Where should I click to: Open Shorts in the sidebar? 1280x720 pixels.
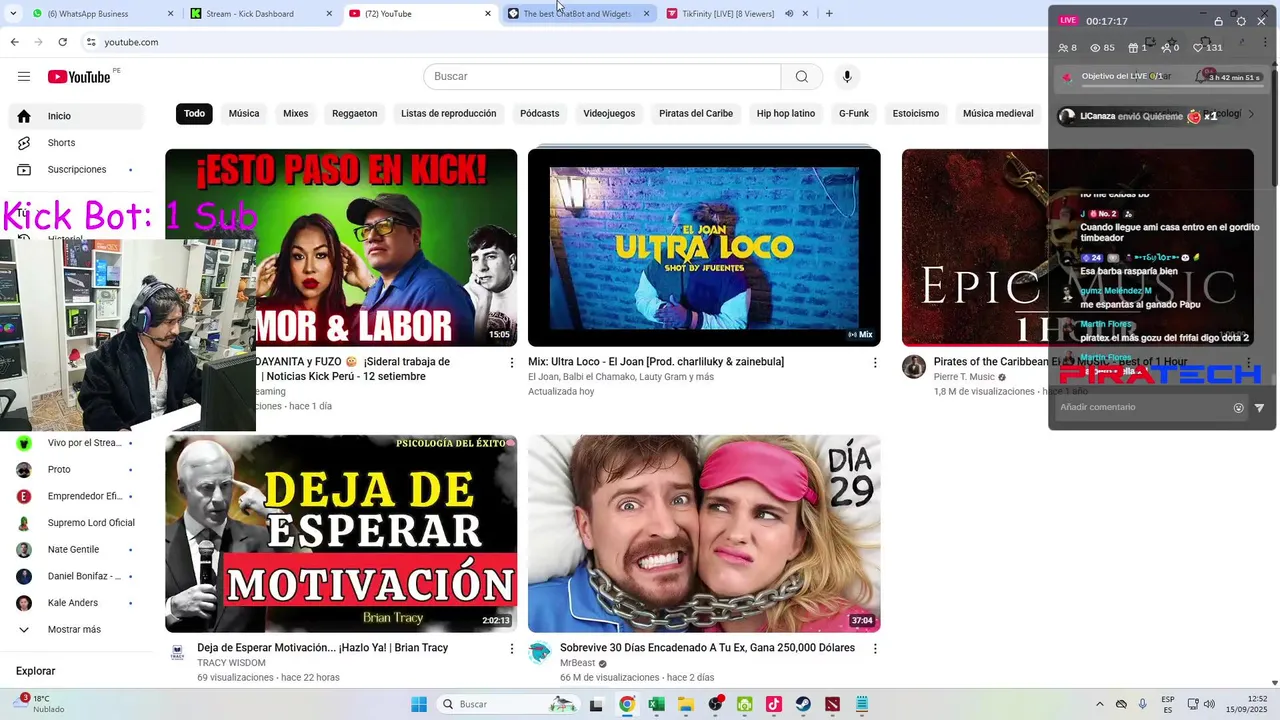pos(76,143)
